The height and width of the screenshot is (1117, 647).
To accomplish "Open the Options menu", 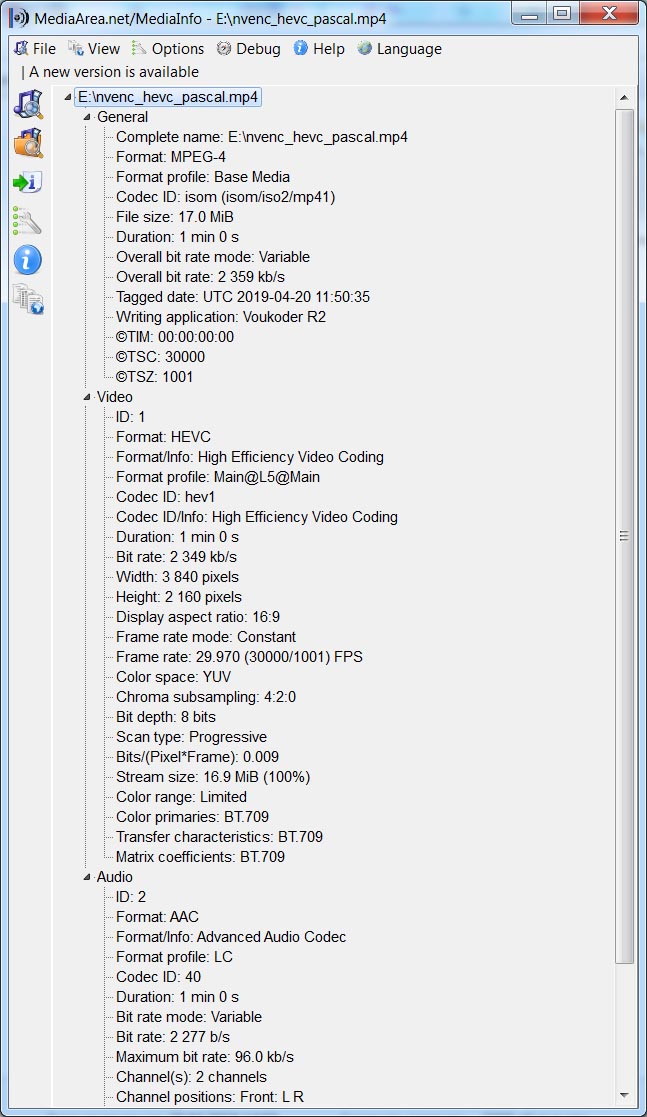I will coord(168,48).
